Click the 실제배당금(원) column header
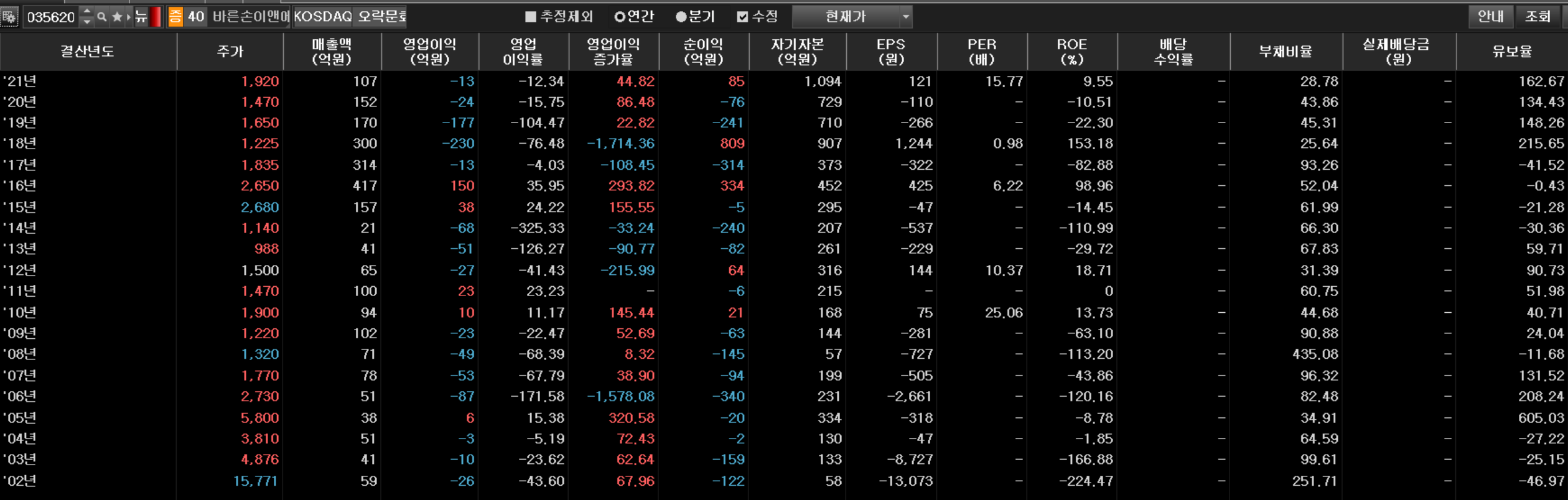The image size is (1568, 500). [x=1398, y=52]
